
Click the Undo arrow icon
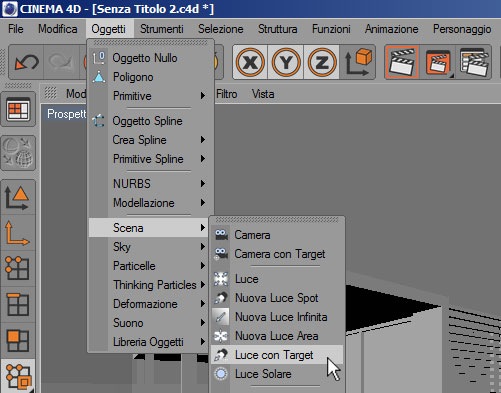(26, 62)
